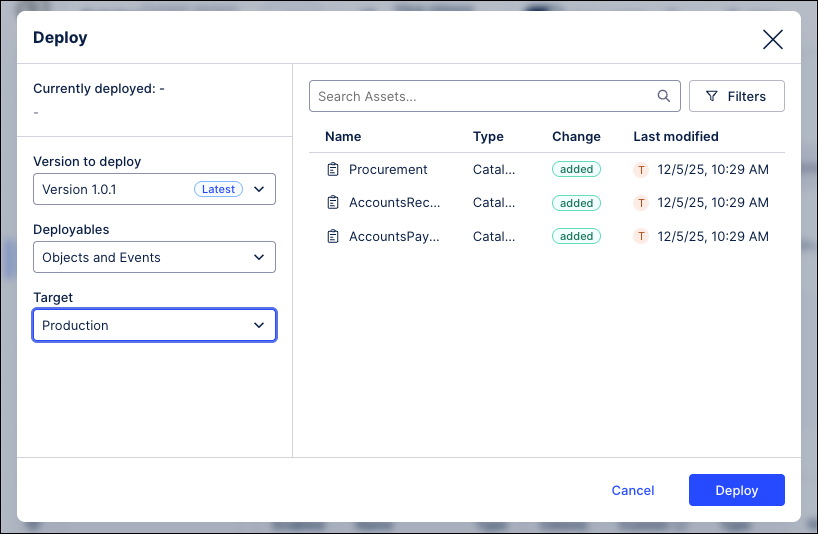The height and width of the screenshot is (534, 818).
Task: Sort by the Last modified column header
Action: (675, 137)
